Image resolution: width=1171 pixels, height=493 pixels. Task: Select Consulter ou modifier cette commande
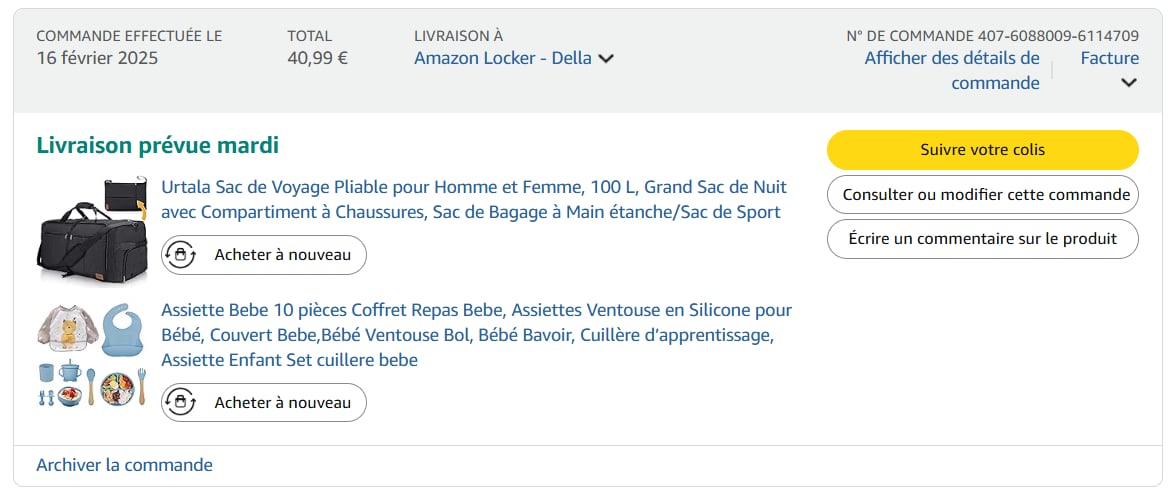point(982,195)
